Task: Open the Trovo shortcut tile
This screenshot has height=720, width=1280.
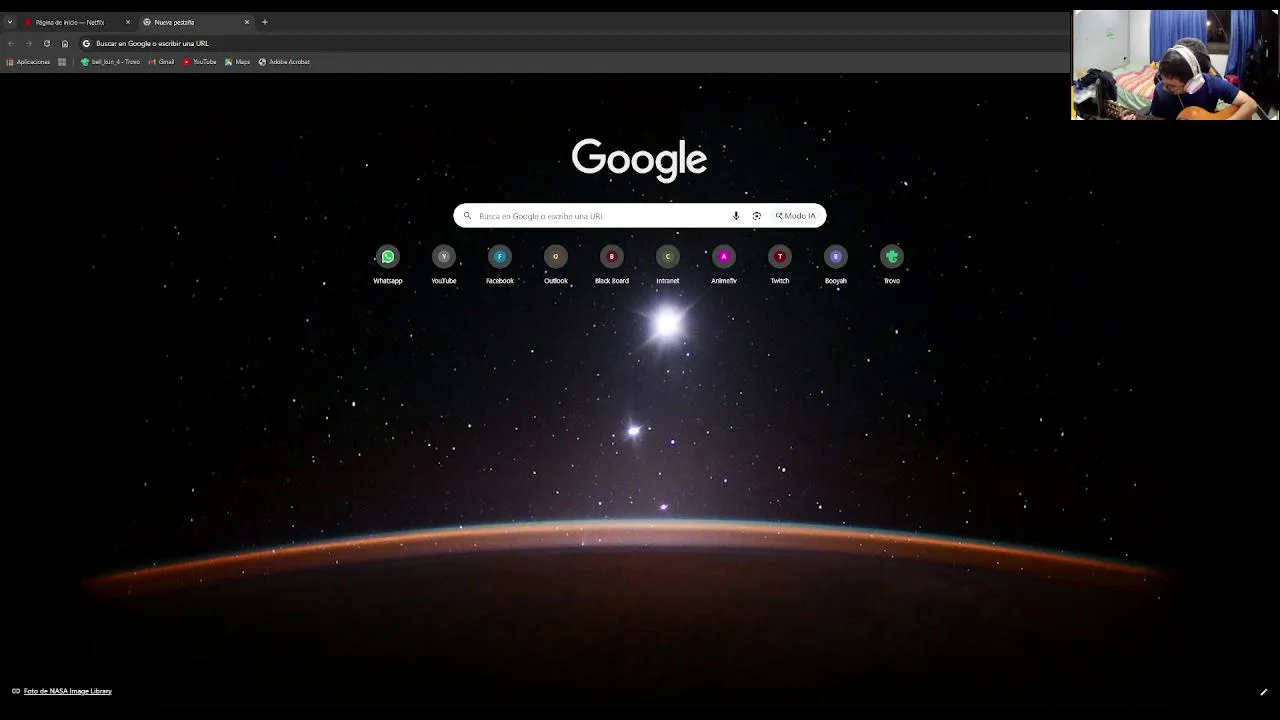Action: pos(892,265)
